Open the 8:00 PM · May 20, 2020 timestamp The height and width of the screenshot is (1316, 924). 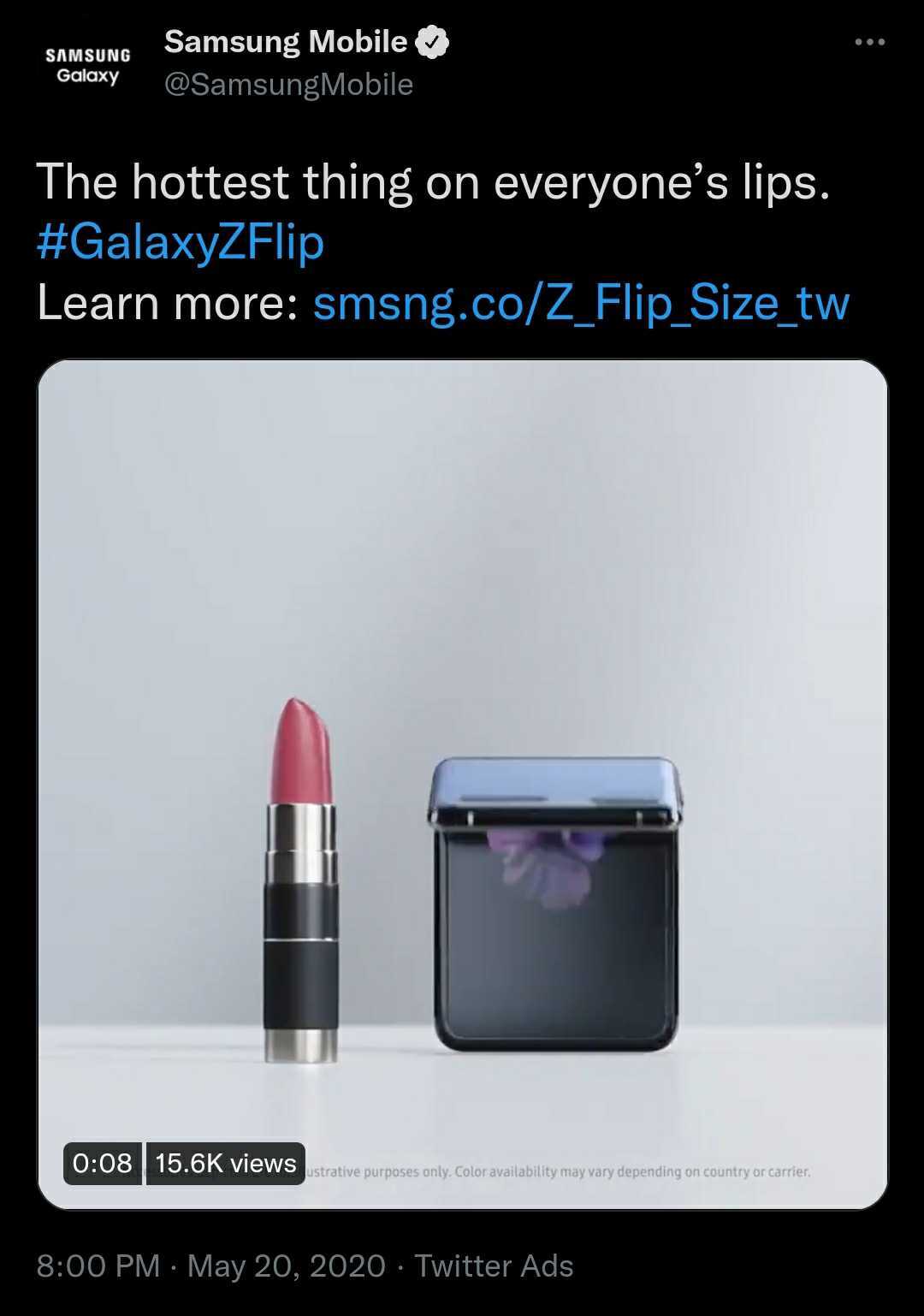pos(211,1266)
